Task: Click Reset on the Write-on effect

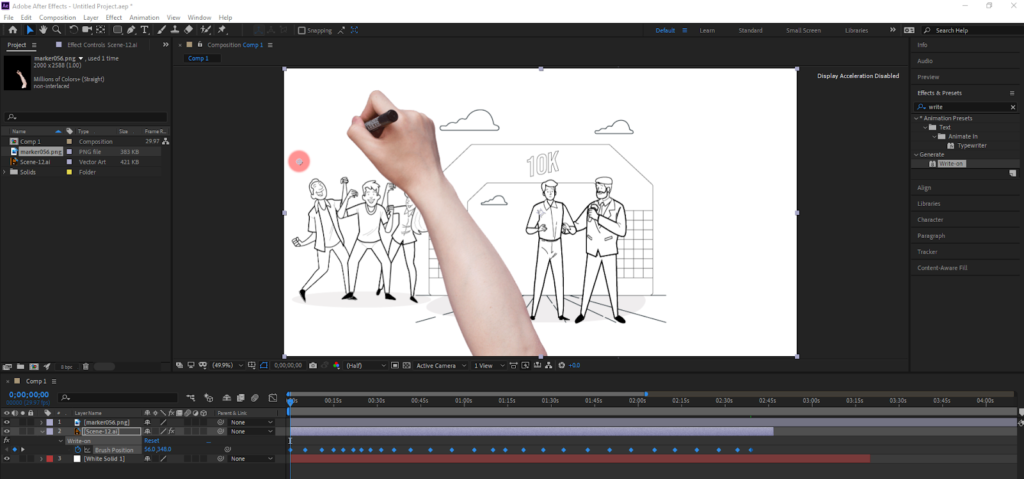Action: pos(151,440)
